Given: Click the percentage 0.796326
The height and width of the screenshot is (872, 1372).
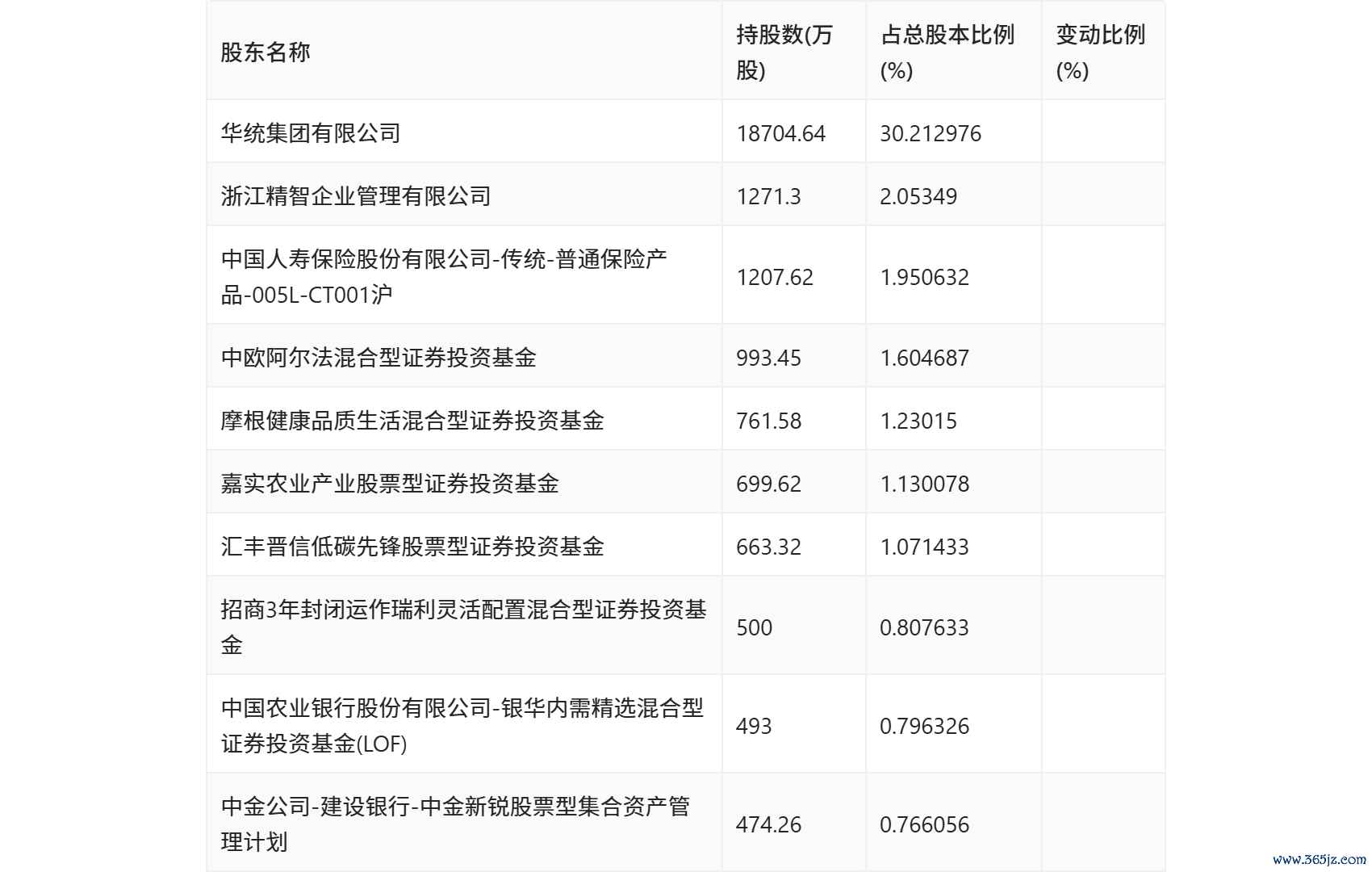Looking at the screenshot, I should (x=925, y=726).
